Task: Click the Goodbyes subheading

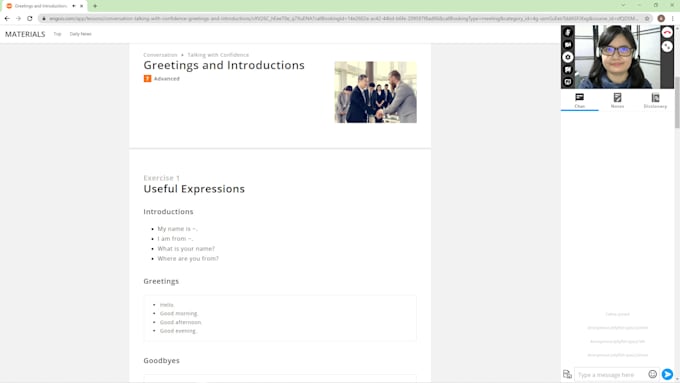Action: click(x=161, y=360)
